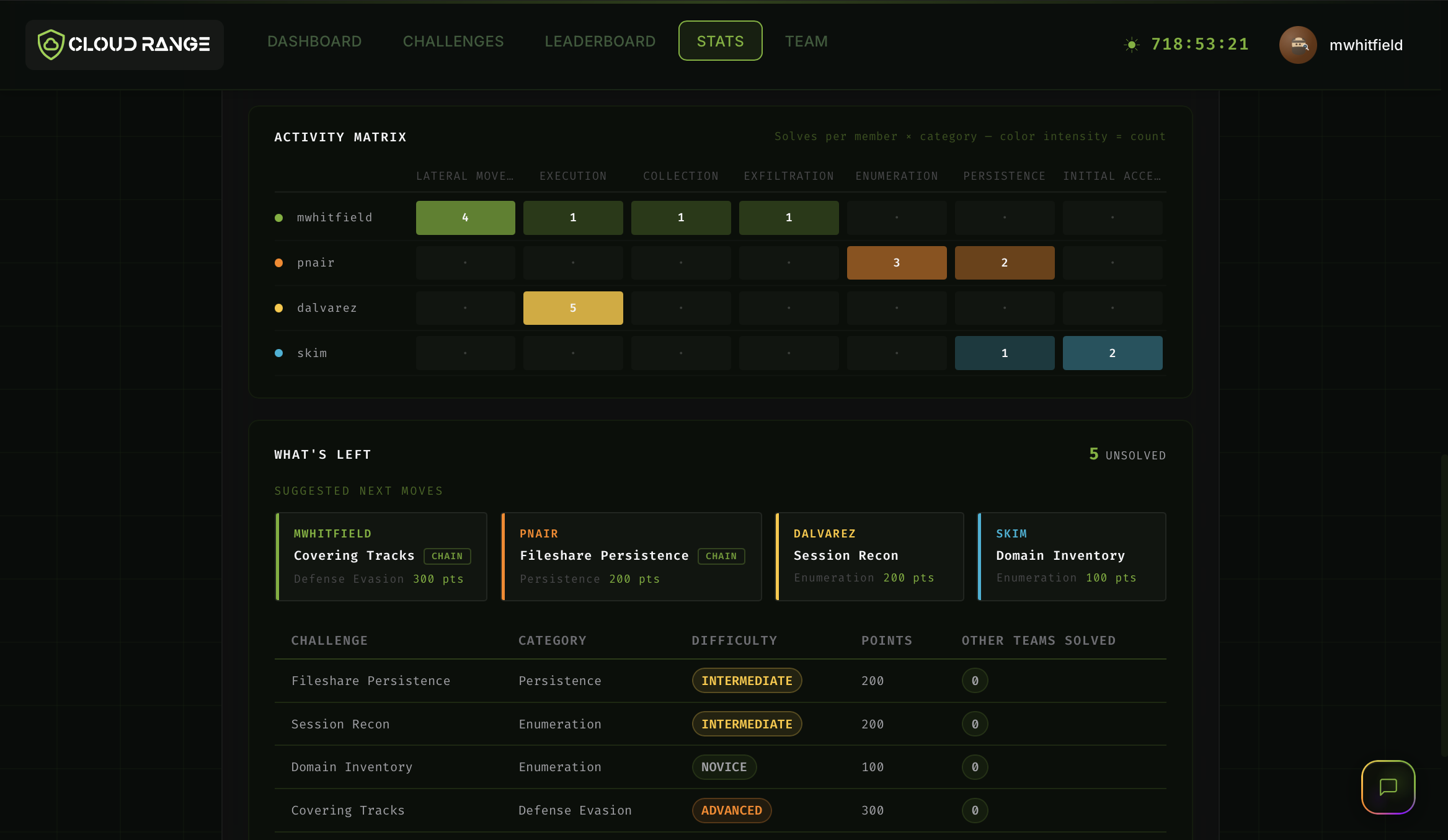The height and width of the screenshot is (840, 1448).
Task: Click the orange dot beside pnair
Action: click(x=279, y=263)
